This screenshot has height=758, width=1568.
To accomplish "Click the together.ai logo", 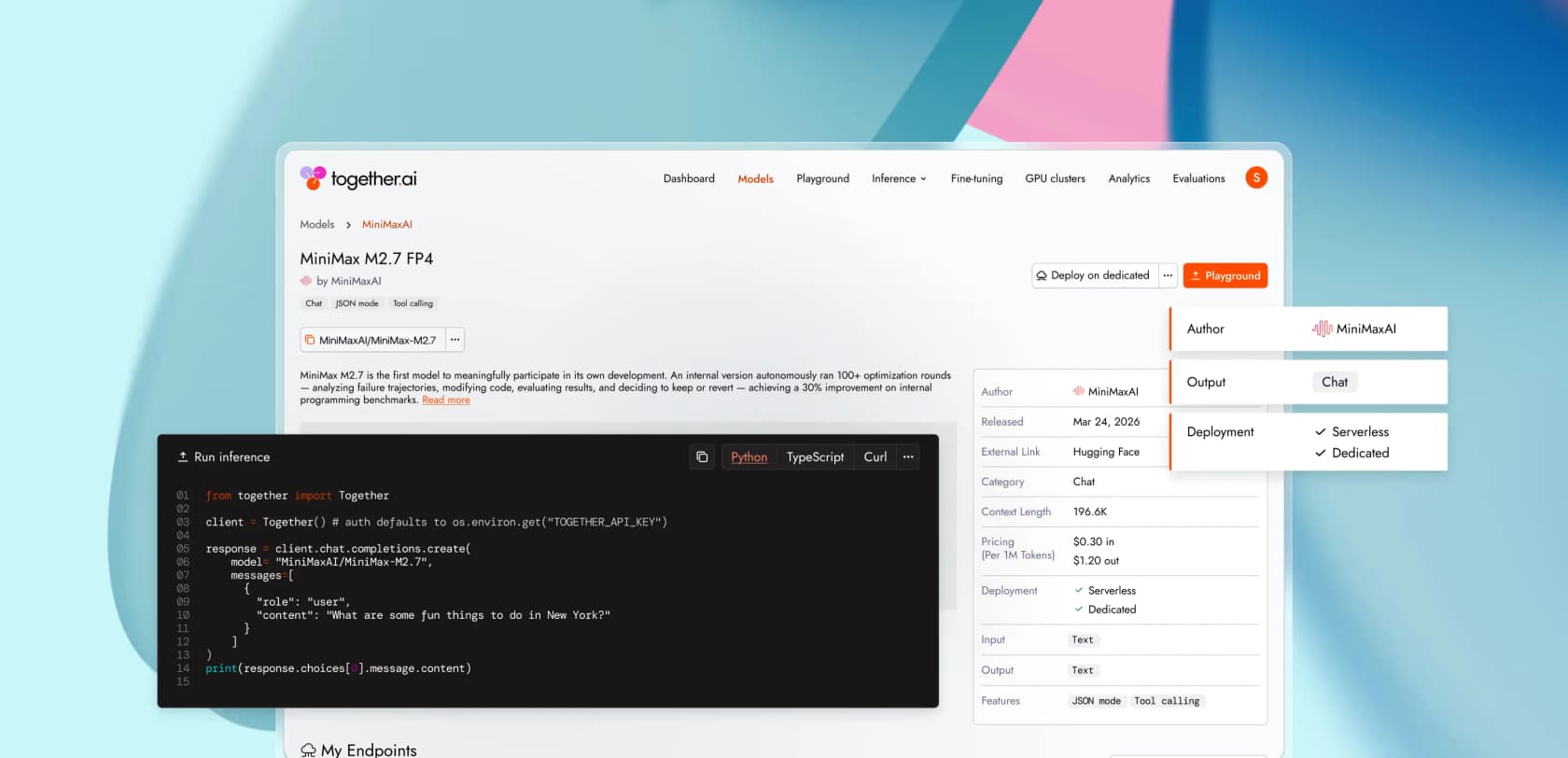I will pyautogui.click(x=358, y=178).
